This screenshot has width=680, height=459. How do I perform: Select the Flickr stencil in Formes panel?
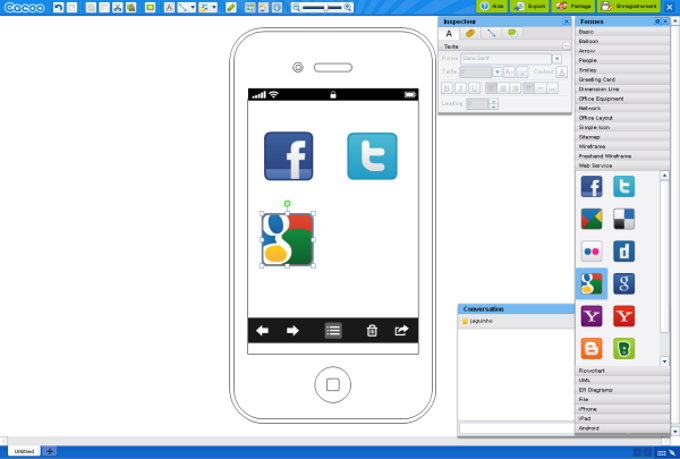(x=592, y=251)
